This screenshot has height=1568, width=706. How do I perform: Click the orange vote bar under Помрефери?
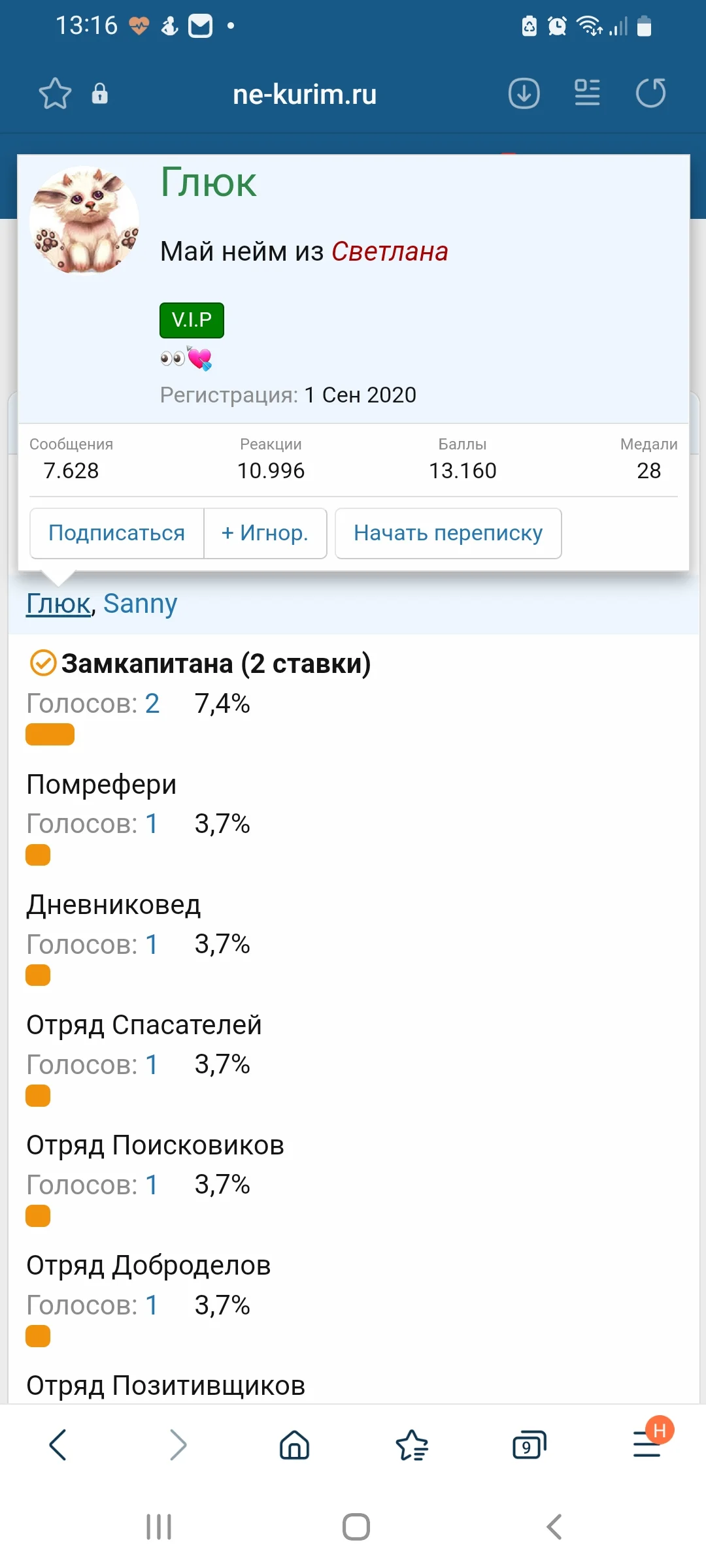coord(37,854)
